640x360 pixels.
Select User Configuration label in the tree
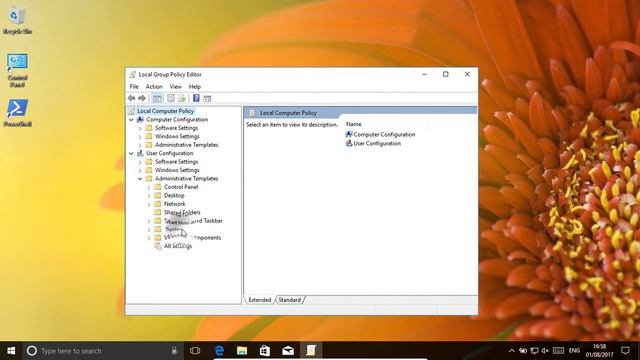coord(169,153)
